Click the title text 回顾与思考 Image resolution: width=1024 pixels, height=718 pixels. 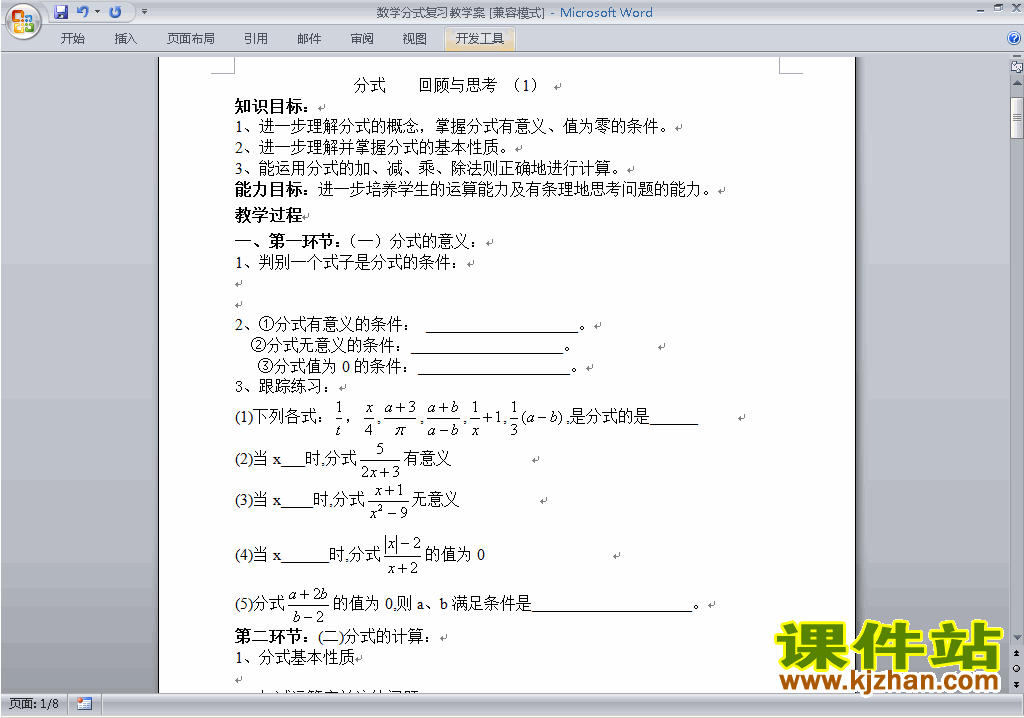[458, 85]
